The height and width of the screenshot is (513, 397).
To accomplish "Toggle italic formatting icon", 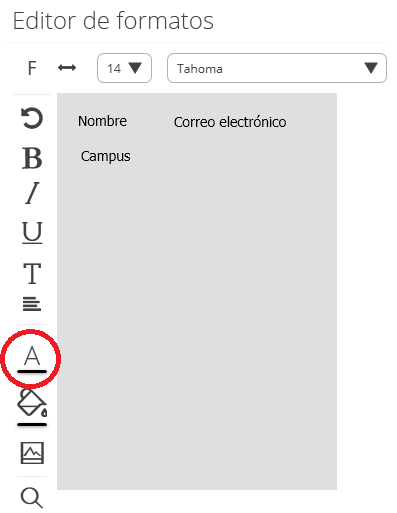I will pos(32,193).
